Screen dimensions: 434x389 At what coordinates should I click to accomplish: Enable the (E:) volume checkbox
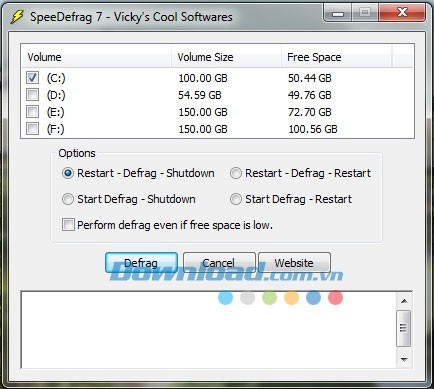pyautogui.click(x=32, y=112)
